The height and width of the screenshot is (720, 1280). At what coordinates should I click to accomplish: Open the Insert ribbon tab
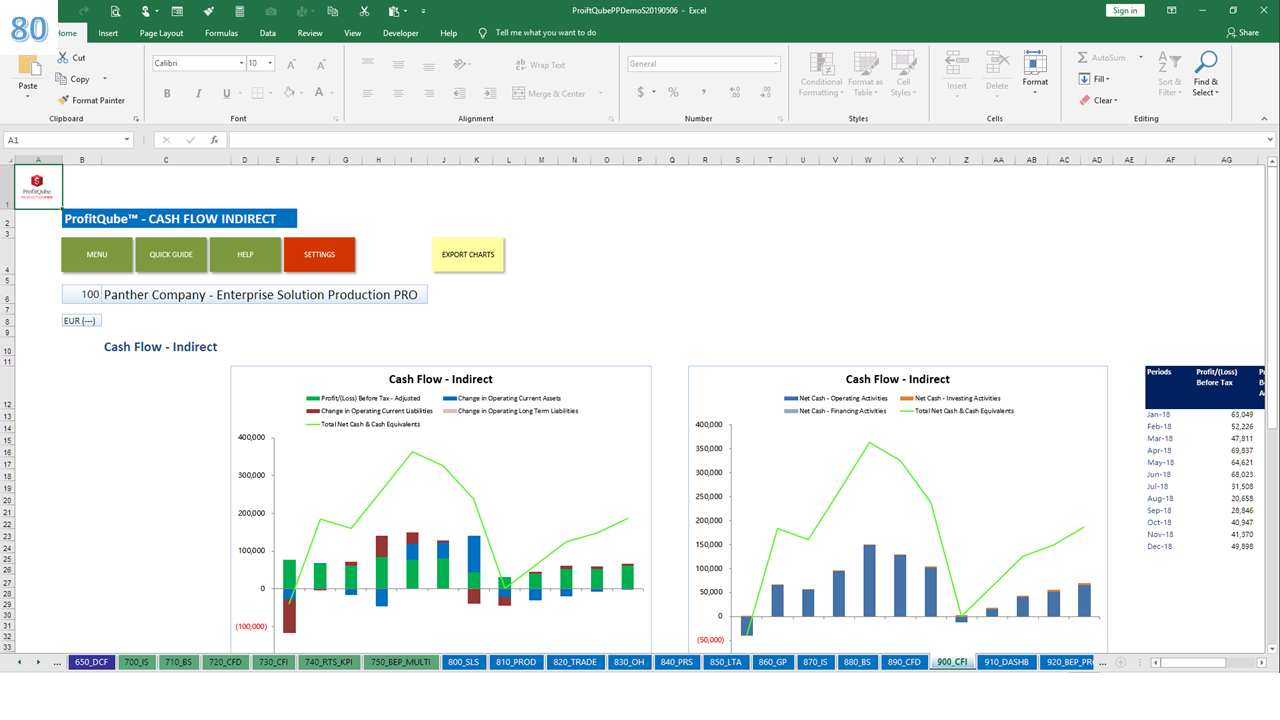pos(108,33)
